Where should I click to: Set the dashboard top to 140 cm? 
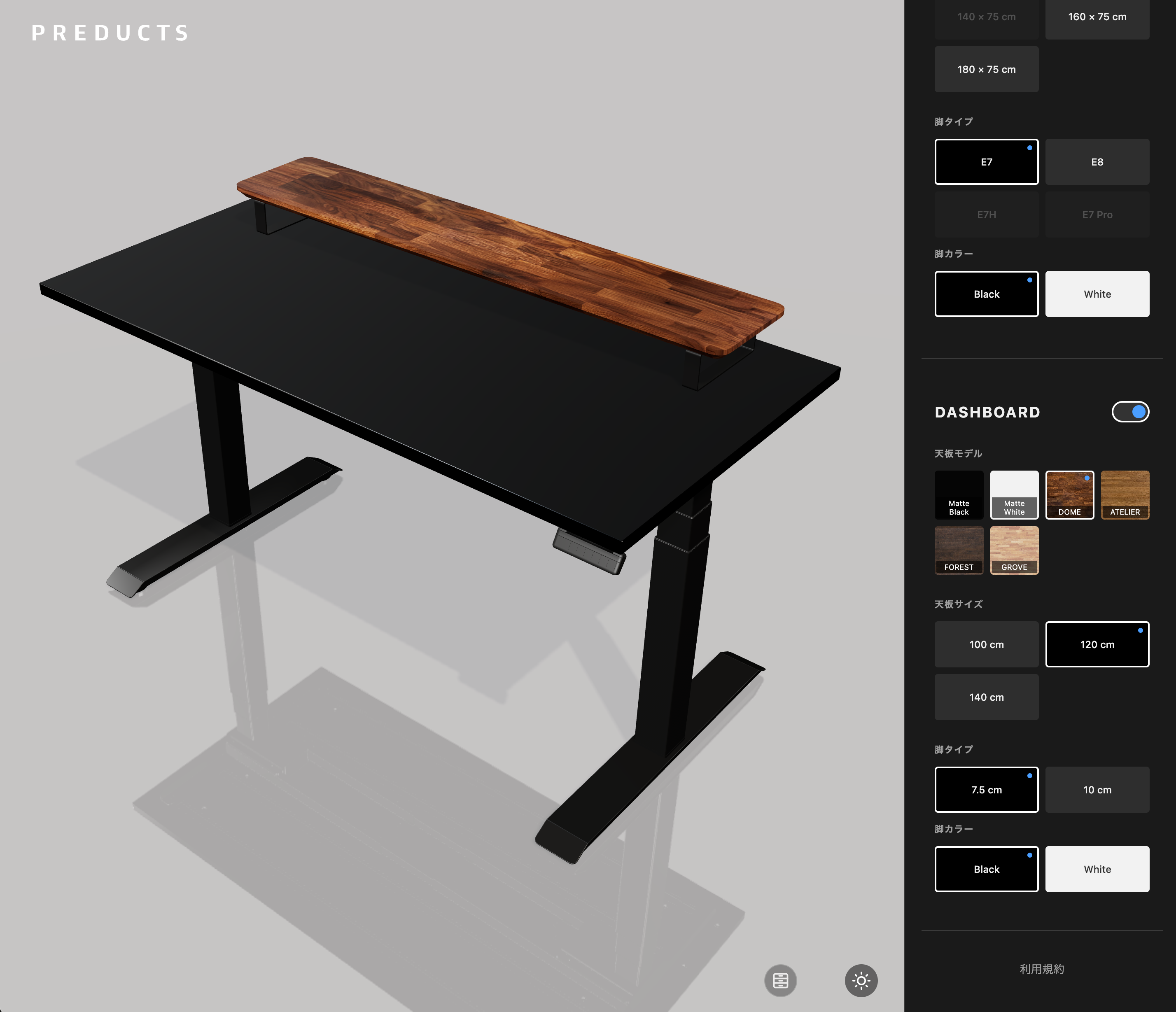986,697
